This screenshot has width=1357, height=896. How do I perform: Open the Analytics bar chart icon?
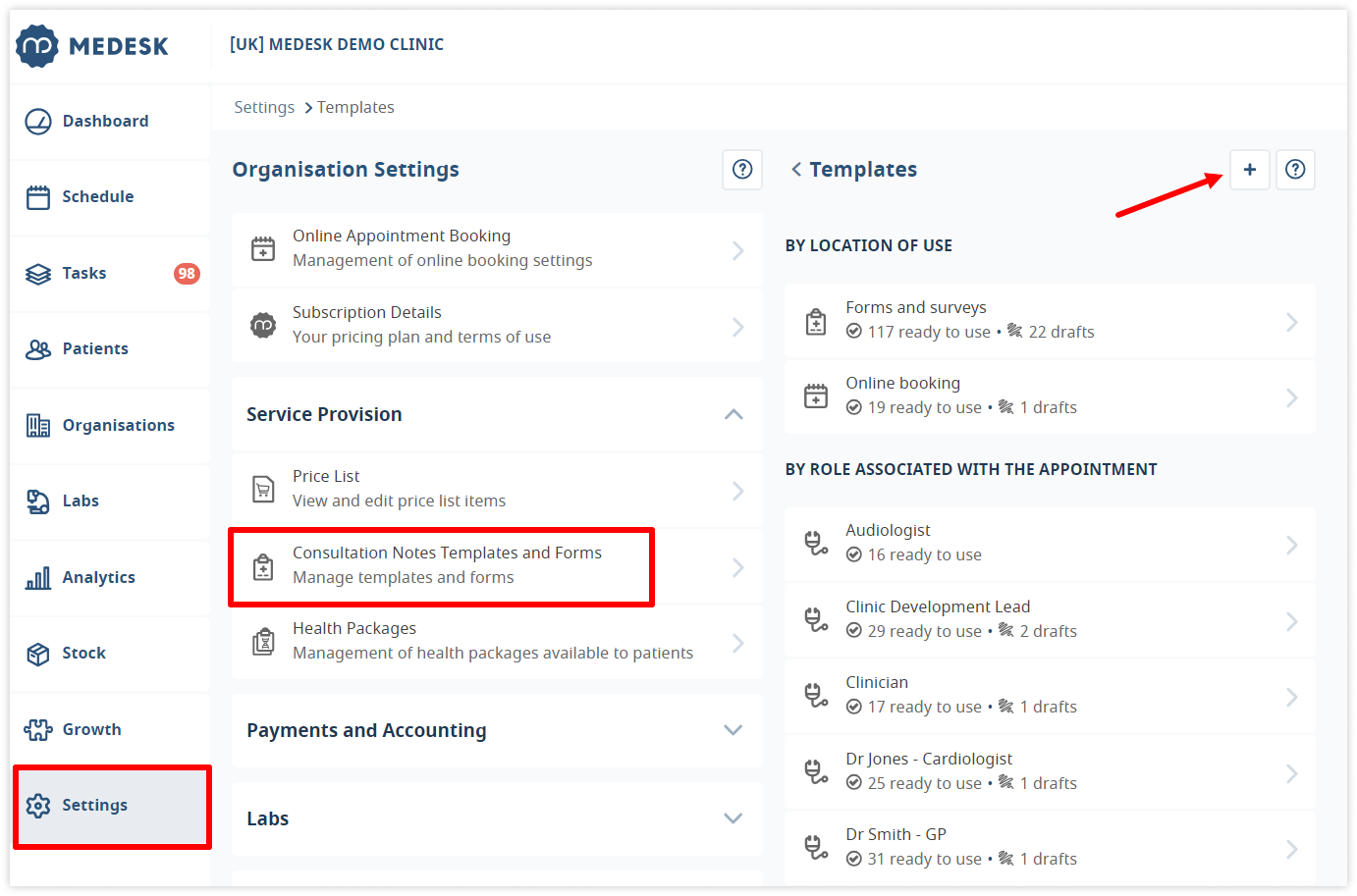tap(38, 578)
